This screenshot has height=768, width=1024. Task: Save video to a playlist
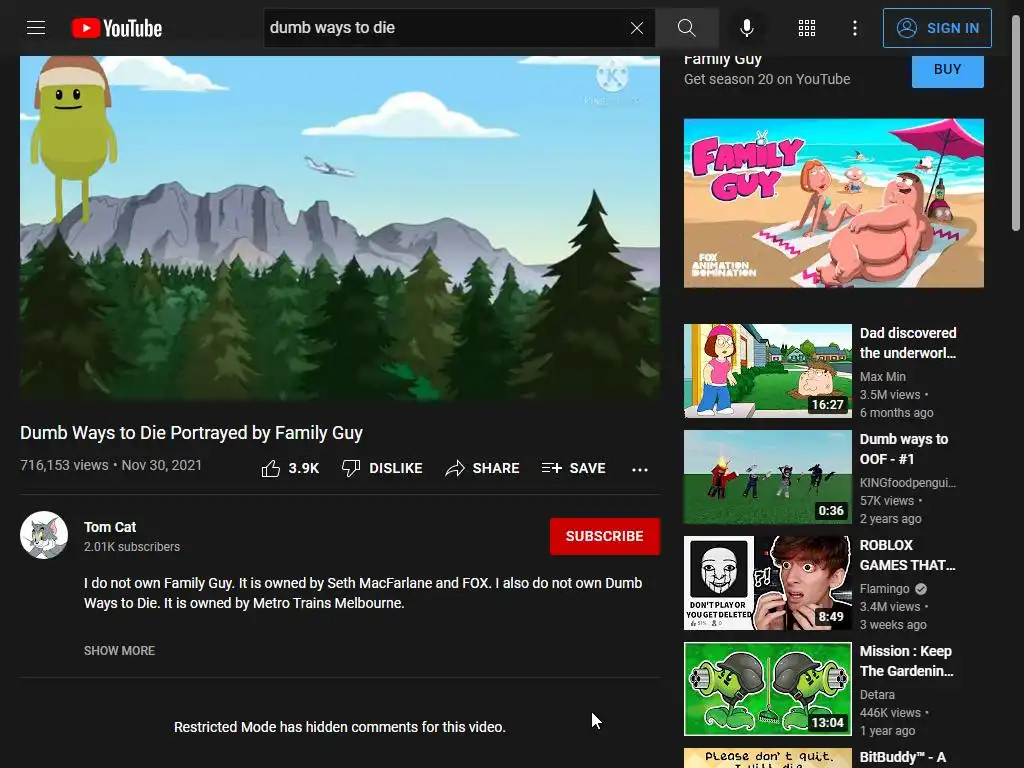[x=573, y=468]
